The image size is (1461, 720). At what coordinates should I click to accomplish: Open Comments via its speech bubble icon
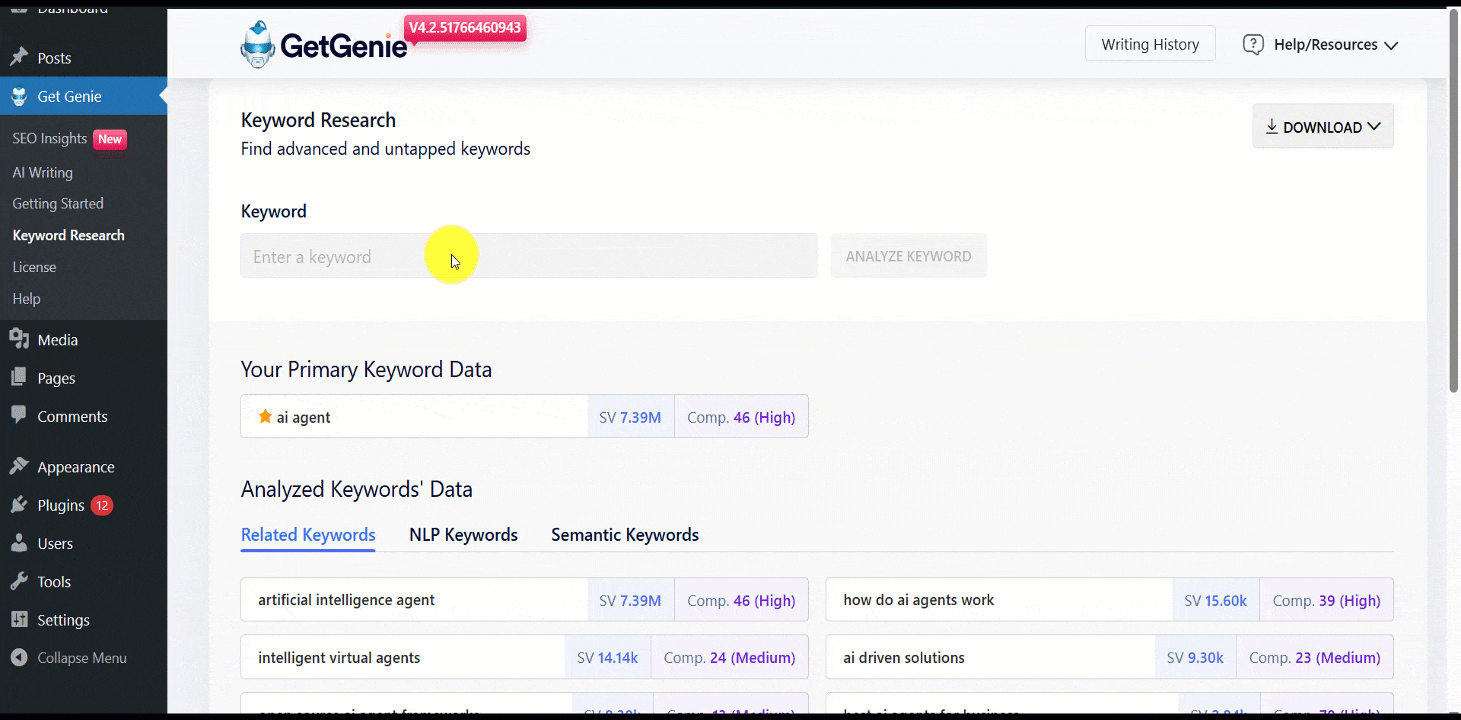click(x=20, y=416)
